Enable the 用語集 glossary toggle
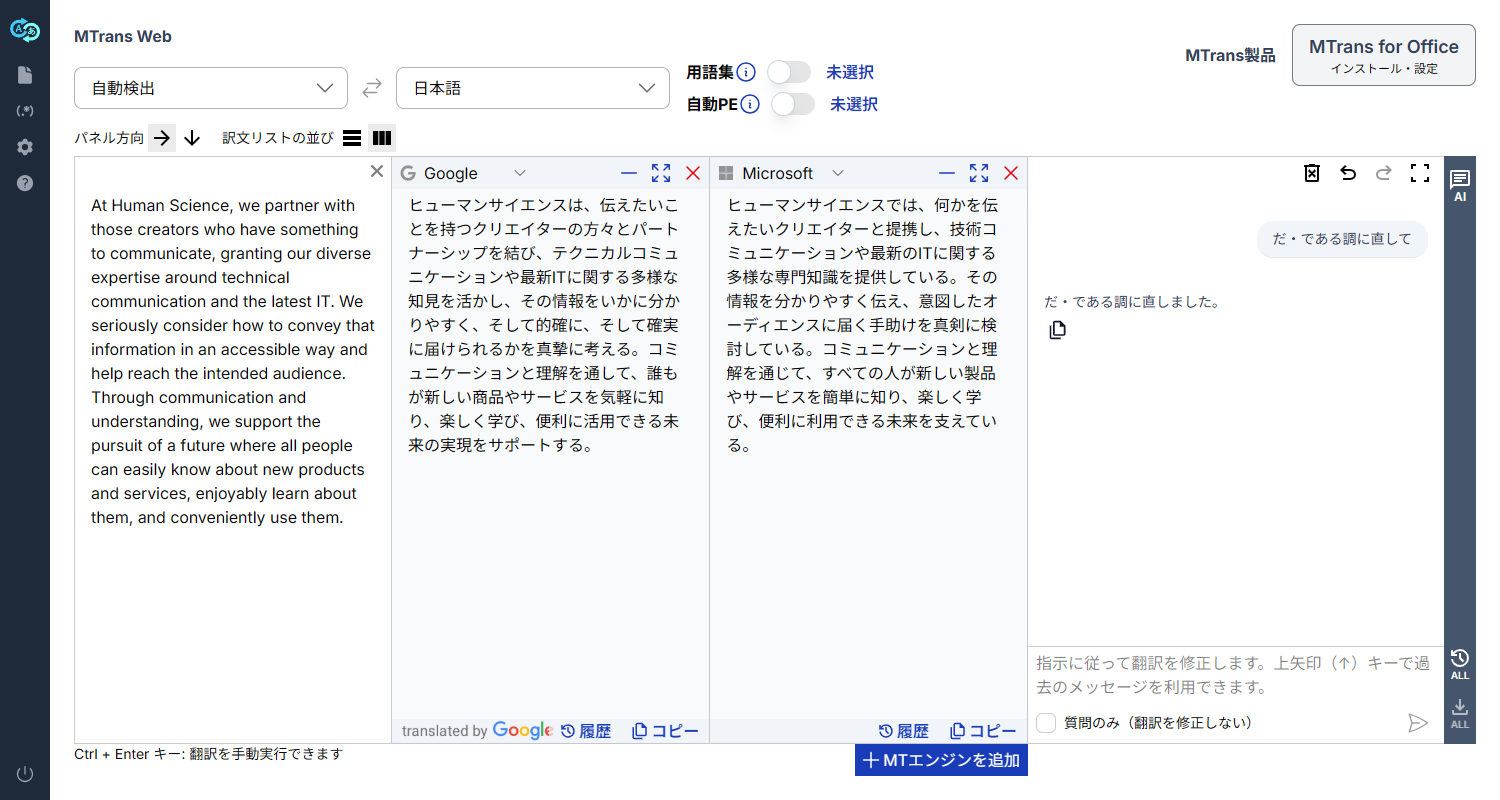1500x800 pixels. tap(789, 72)
